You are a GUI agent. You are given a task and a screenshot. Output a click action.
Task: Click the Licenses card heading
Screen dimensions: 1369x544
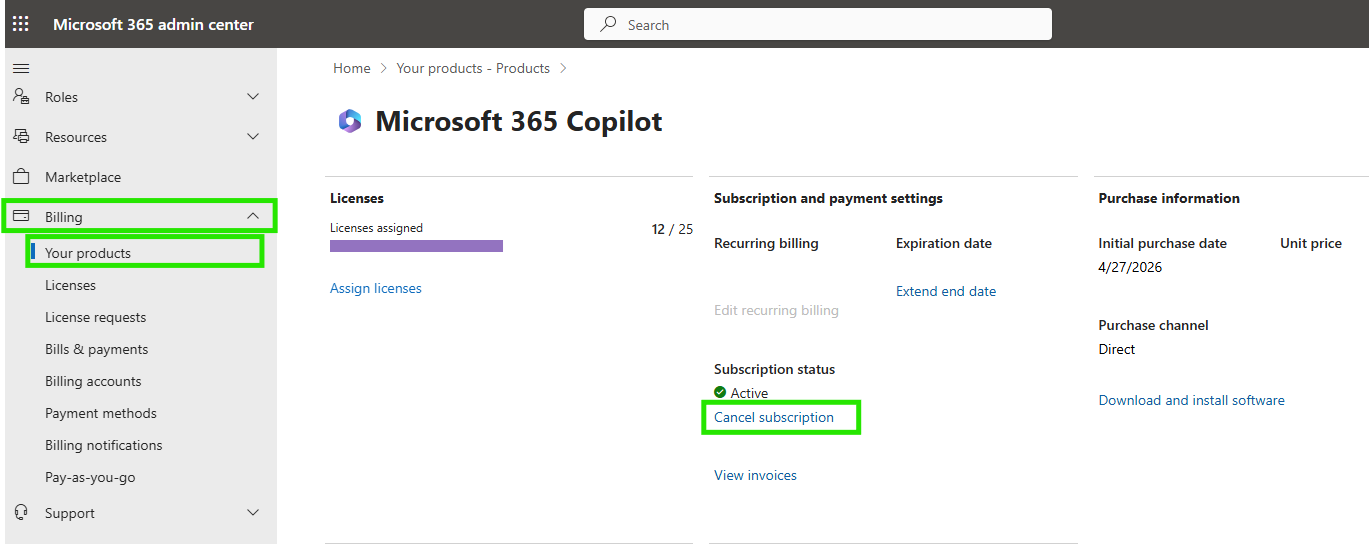click(357, 198)
